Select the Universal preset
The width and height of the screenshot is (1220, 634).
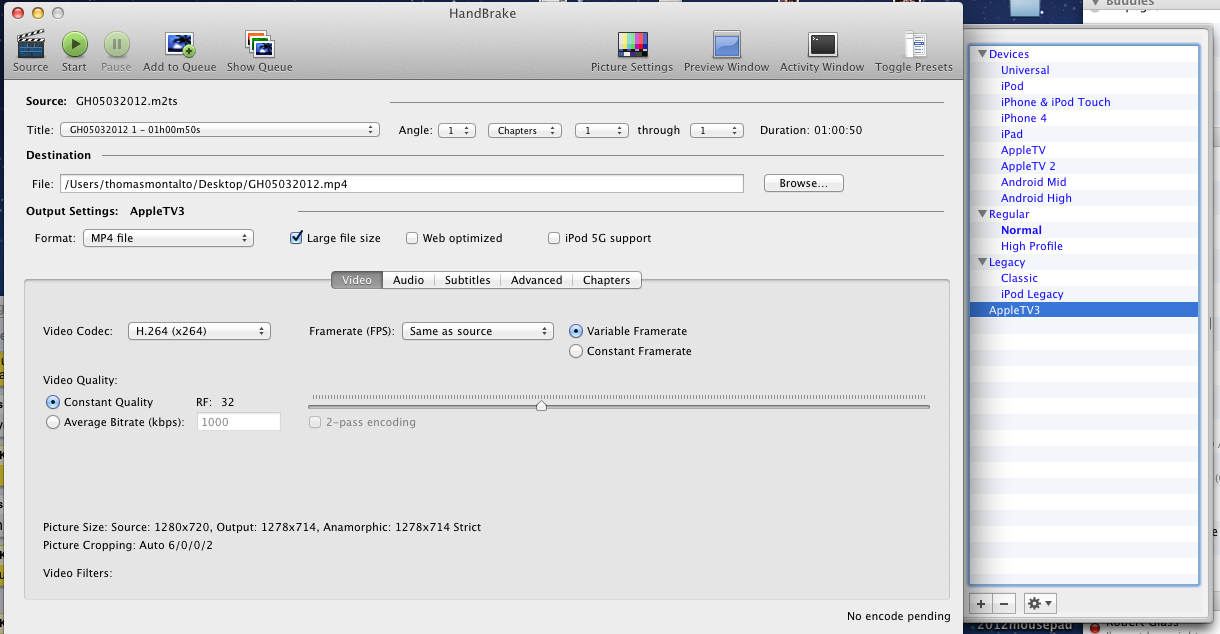(x=1025, y=70)
